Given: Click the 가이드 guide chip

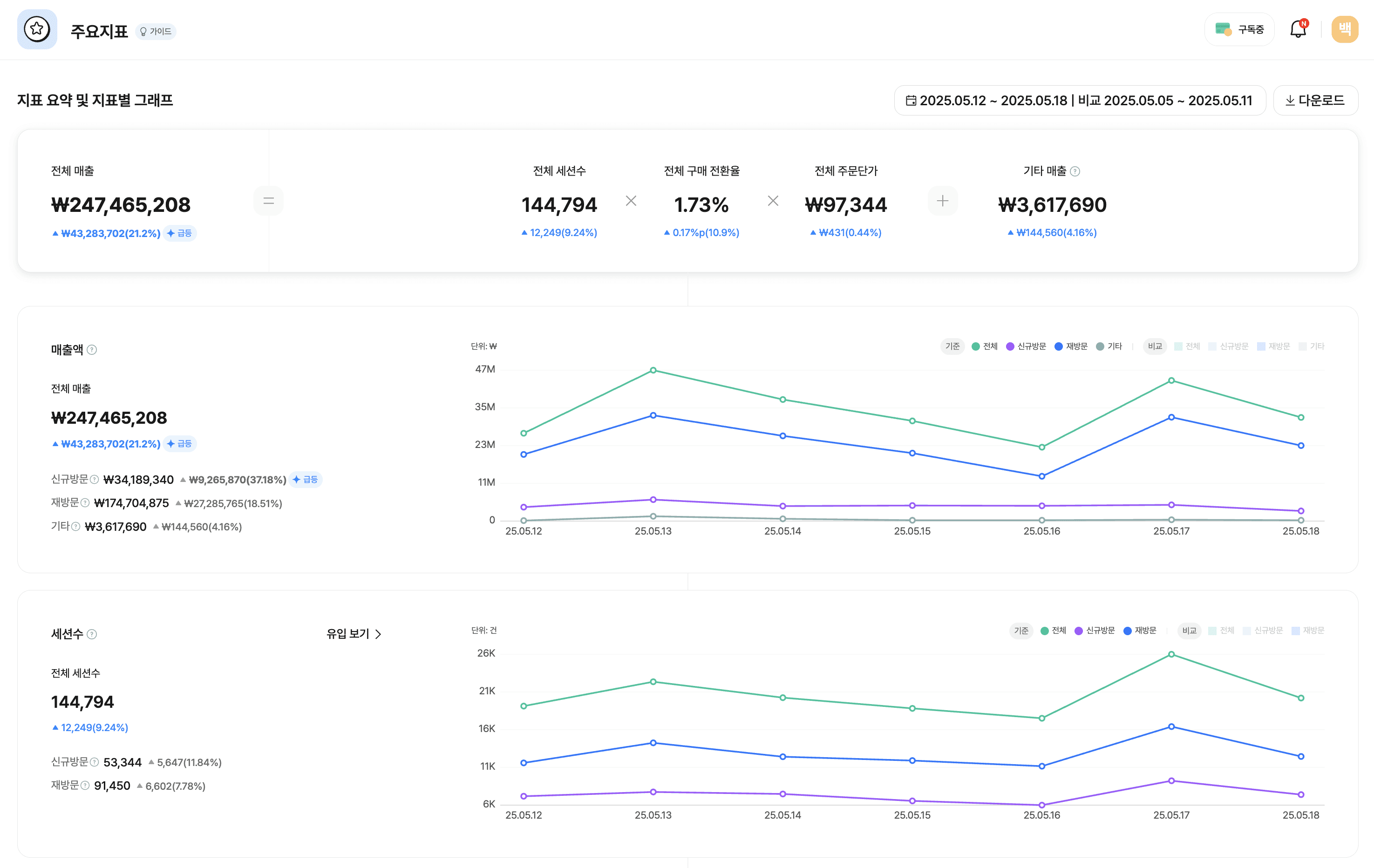Looking at the screenshot, I should (x=156, y=31).
